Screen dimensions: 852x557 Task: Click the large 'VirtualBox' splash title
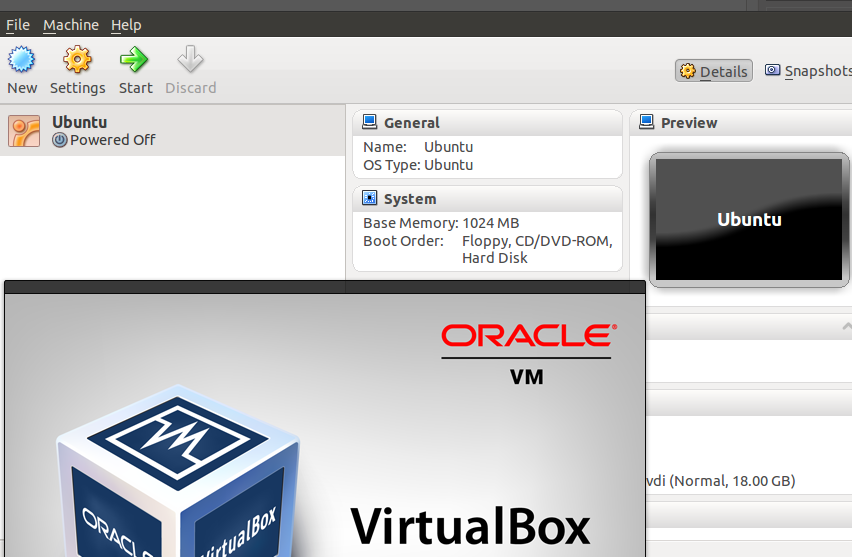pyautogui.click(x=470, y=526)
